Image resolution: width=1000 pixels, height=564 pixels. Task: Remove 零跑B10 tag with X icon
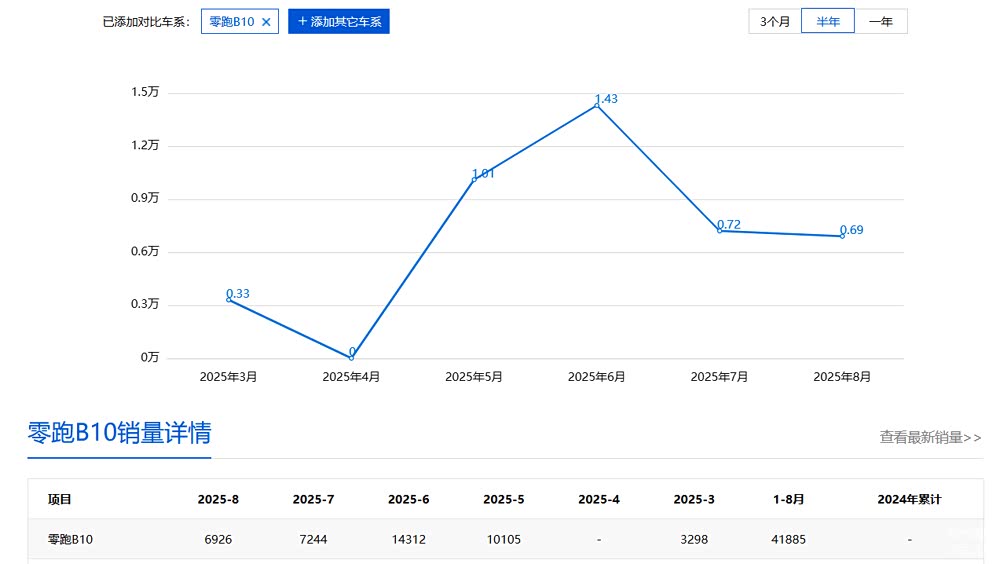coord(266,22)
